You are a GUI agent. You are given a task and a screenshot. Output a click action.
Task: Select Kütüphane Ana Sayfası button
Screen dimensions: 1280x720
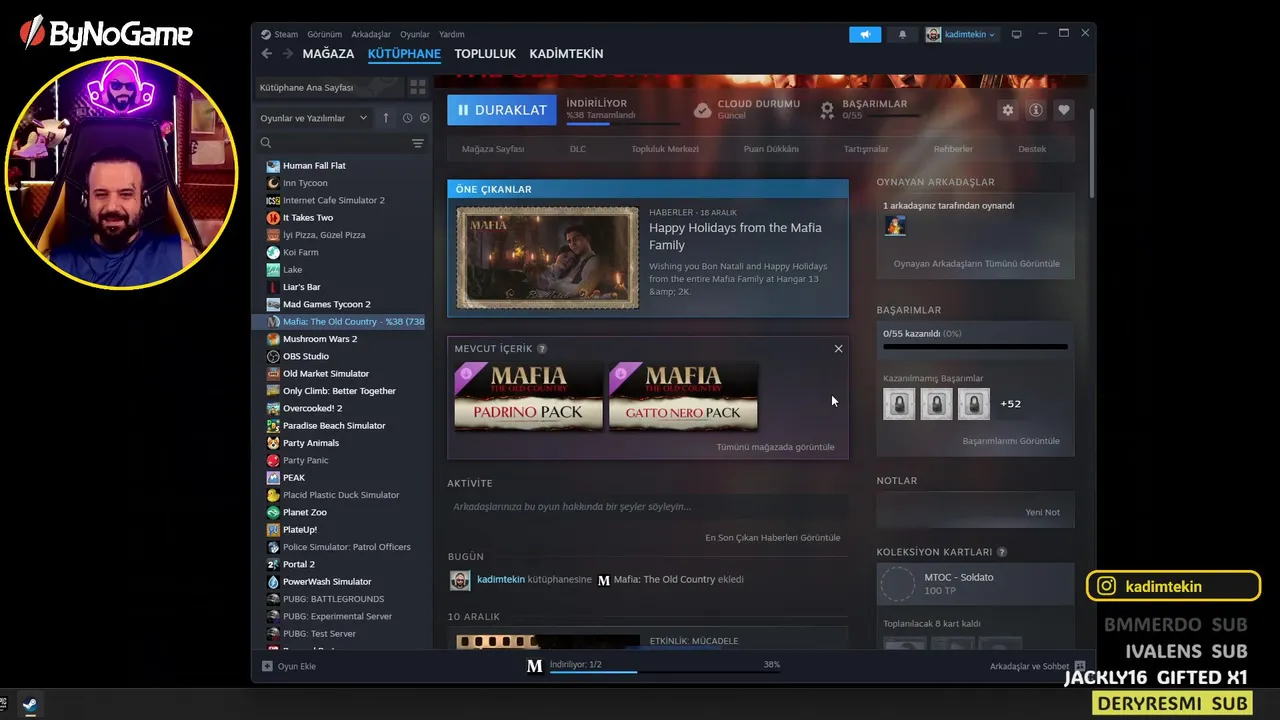pos(329,87)
